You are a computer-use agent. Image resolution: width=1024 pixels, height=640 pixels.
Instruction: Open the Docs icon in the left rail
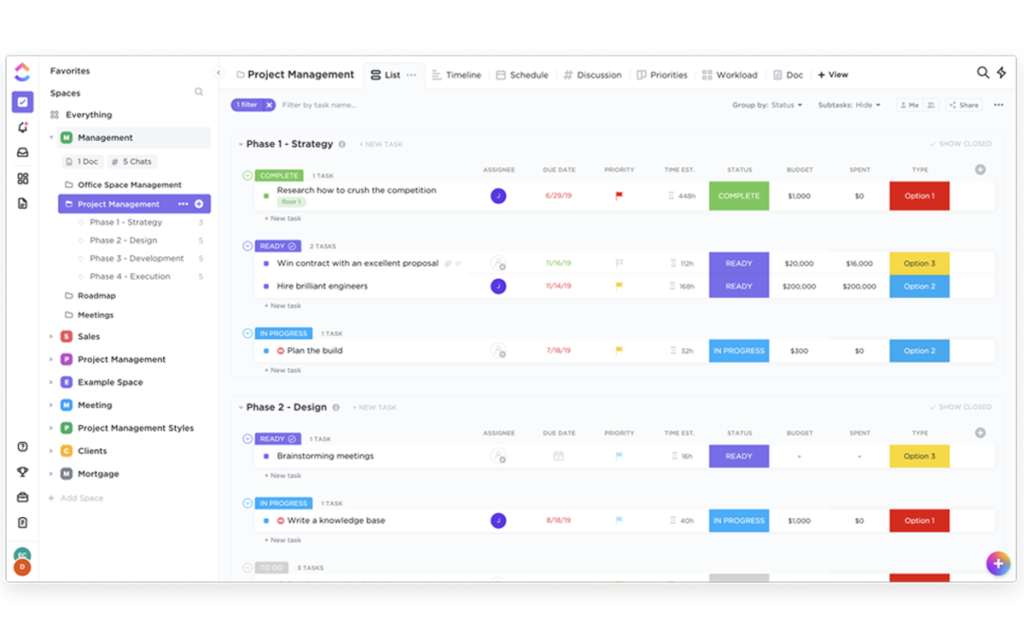21,202
